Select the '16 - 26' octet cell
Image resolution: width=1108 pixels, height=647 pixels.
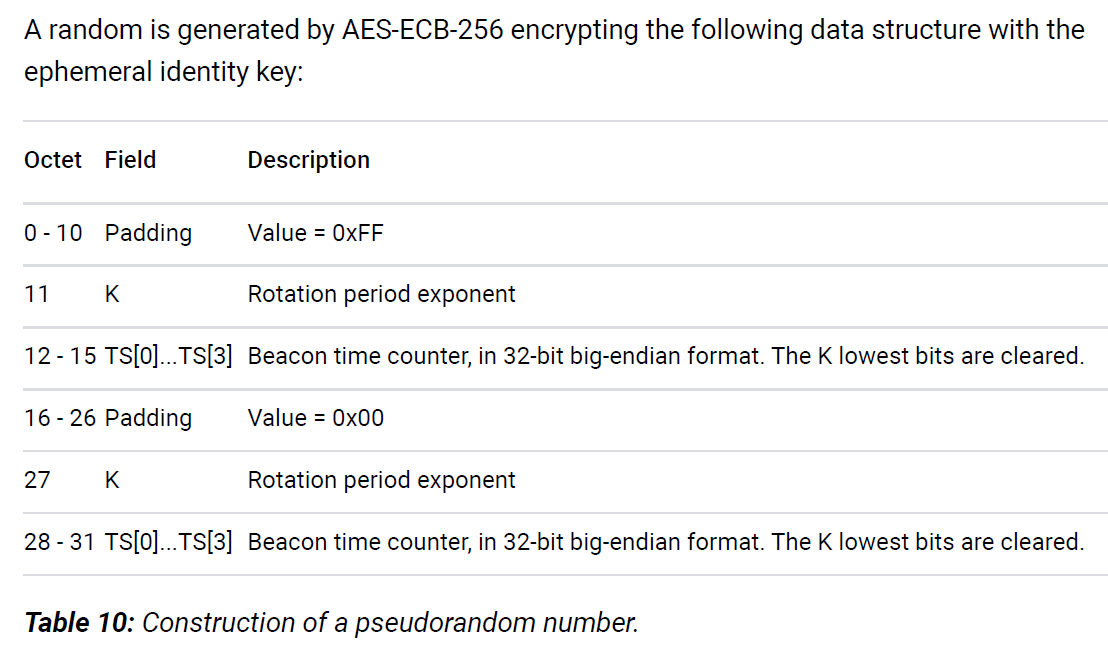click(60, 418)
